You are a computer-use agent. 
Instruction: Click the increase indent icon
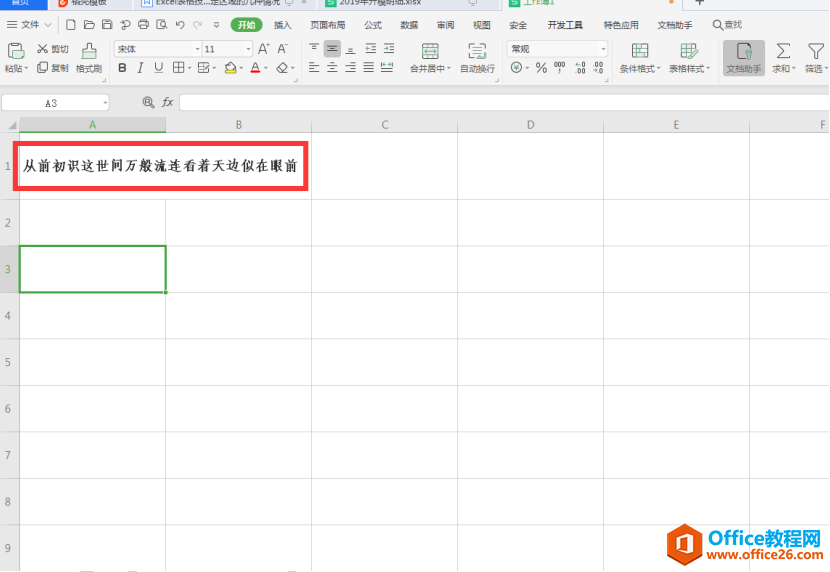[x=389, y=49]
